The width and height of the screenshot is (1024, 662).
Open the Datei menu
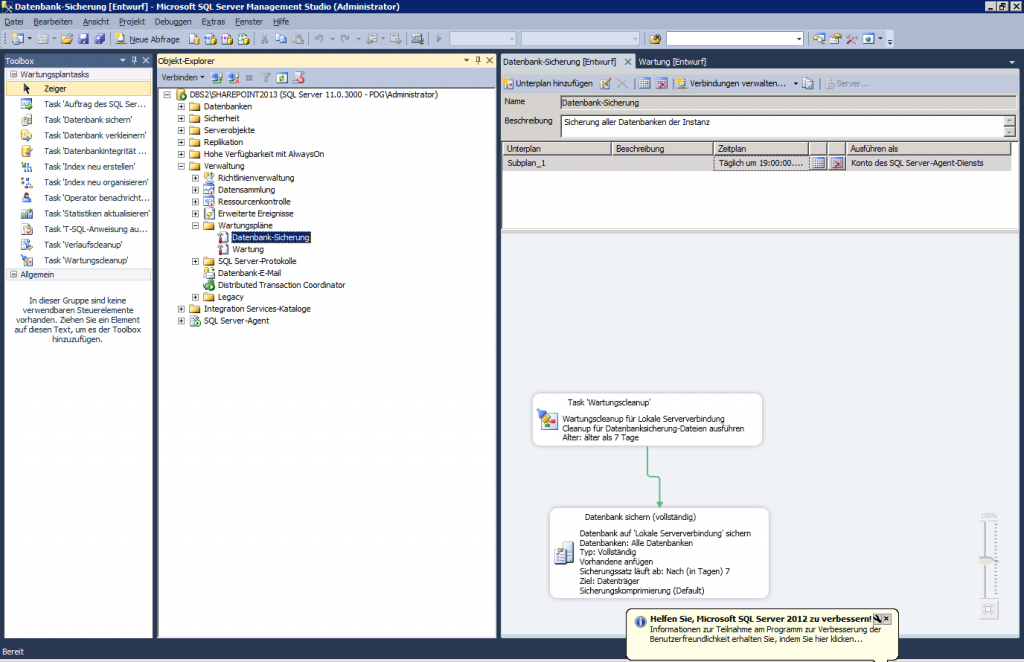(x=14, y=22)
